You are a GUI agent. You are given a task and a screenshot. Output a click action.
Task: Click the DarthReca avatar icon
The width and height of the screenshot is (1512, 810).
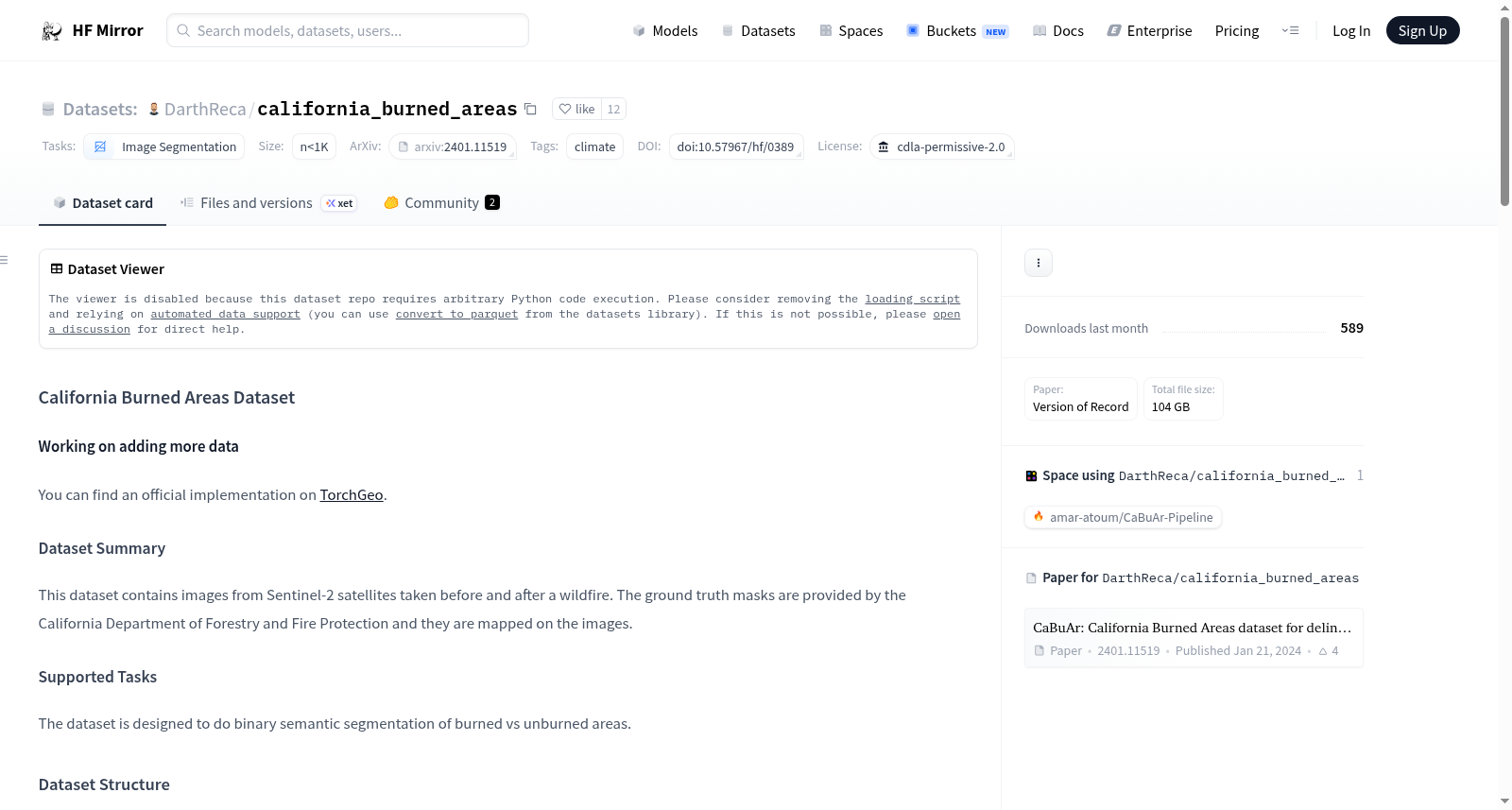point(154,110)
